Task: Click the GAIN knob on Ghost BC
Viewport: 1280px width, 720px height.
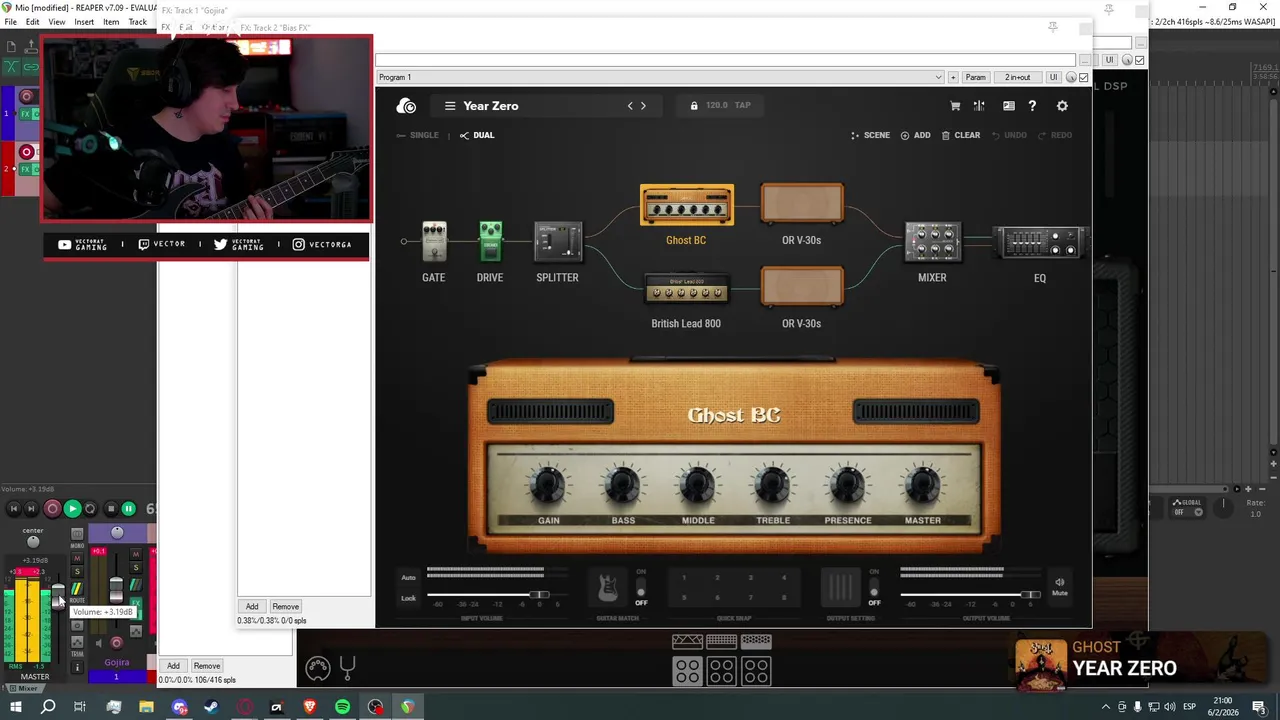Action: click(x=548, y=486)
